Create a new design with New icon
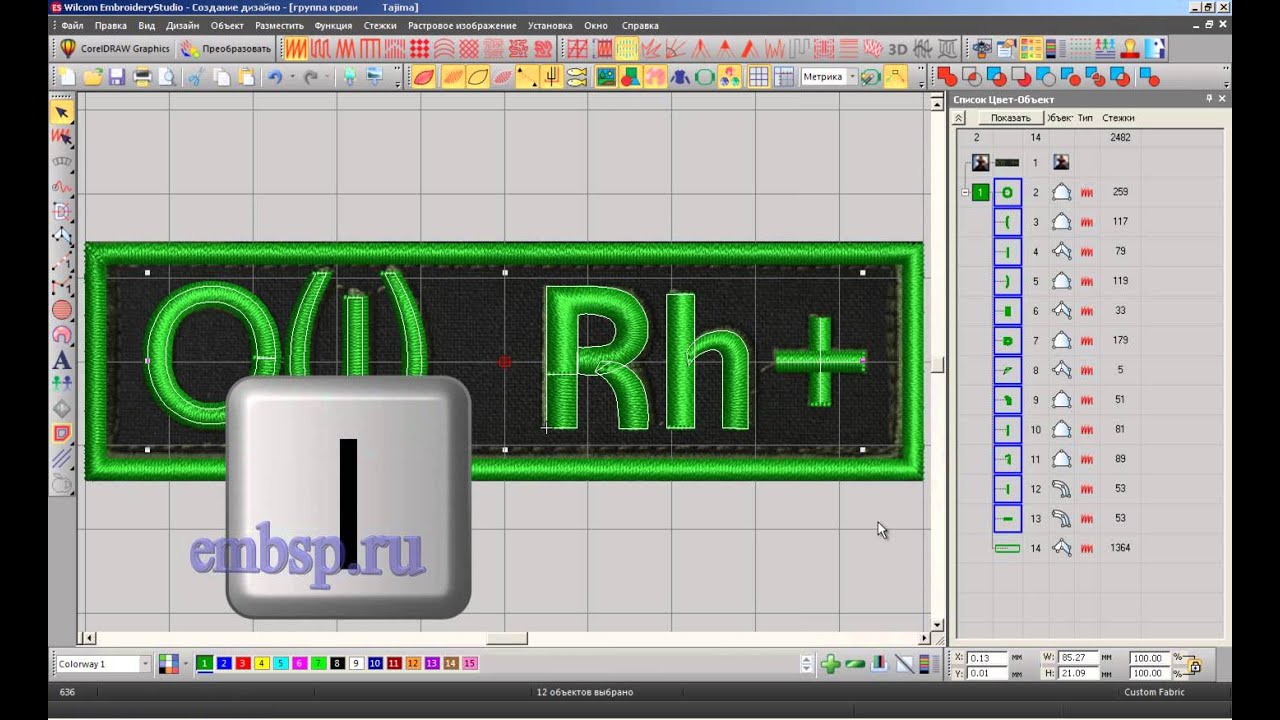Screen dimensions: 1280x720 coord(67,77)
